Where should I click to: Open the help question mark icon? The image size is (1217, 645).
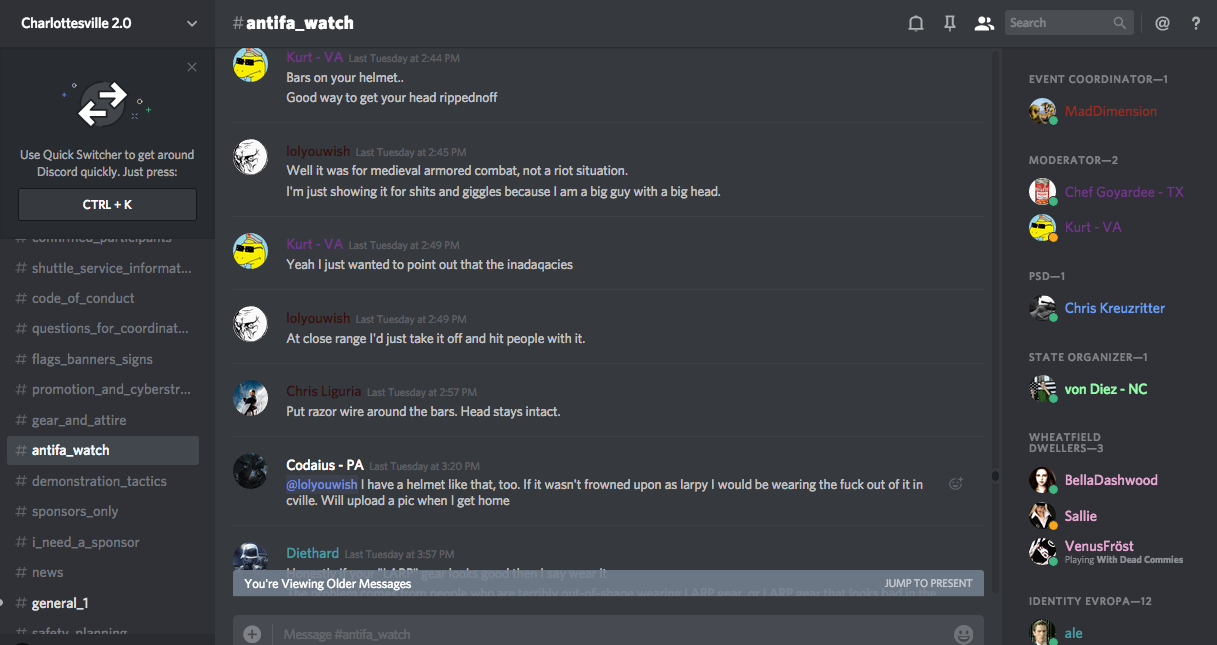1195,23
